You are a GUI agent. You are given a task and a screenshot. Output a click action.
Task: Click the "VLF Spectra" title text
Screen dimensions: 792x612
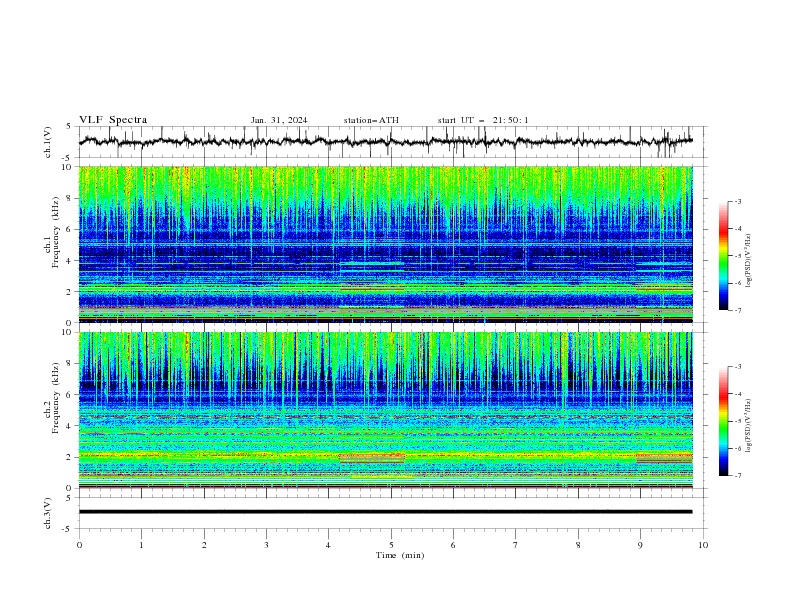(x=113, y=120)
